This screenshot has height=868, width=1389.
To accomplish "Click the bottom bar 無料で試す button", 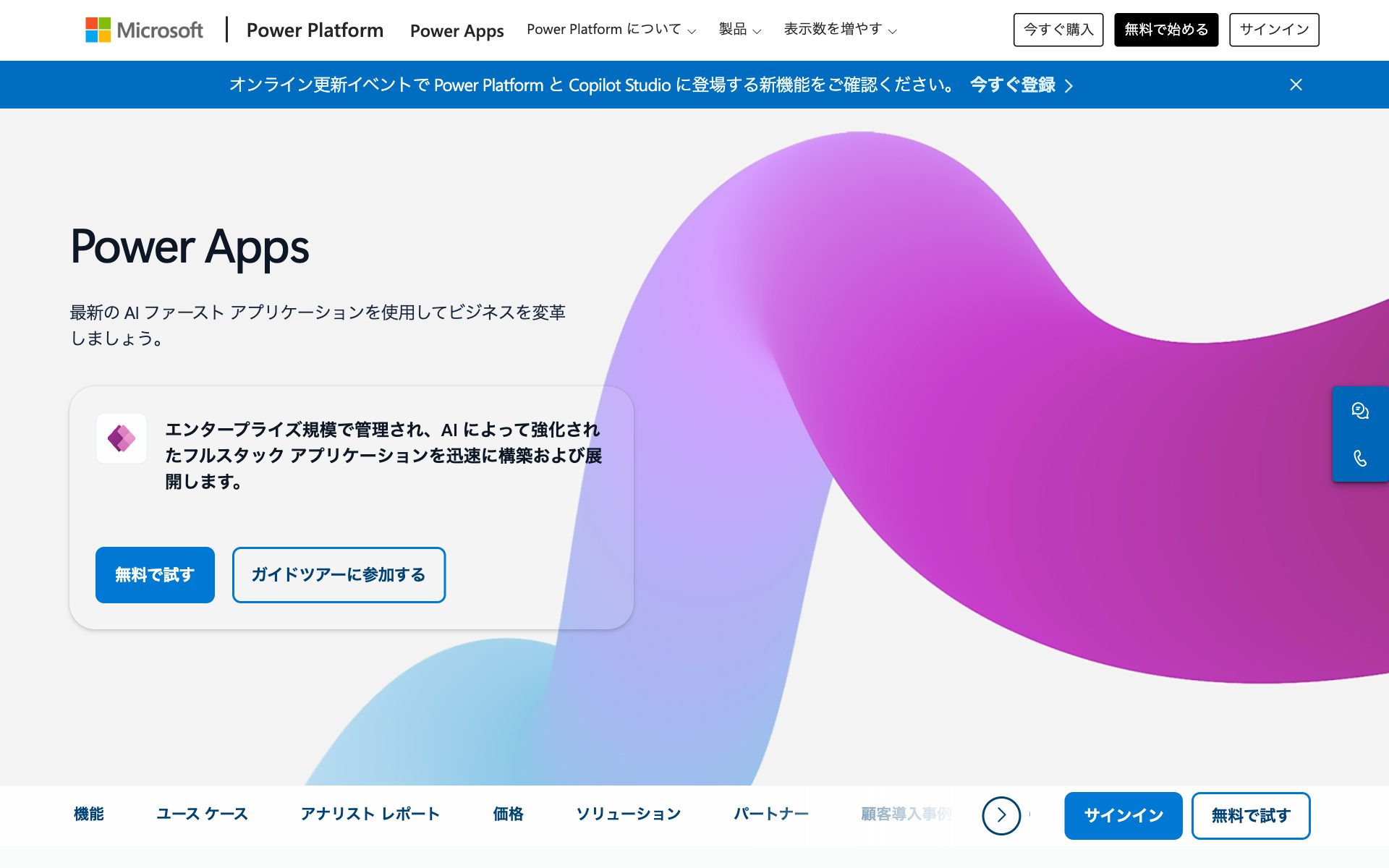I will [x=1251, y=816].
